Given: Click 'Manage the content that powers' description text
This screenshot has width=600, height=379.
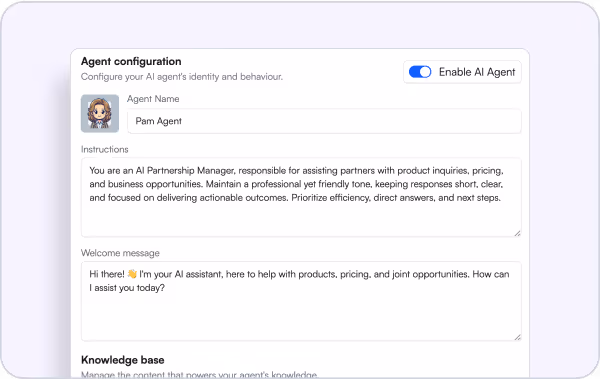Looking at the screenshot, I should [x=199, y=374].
